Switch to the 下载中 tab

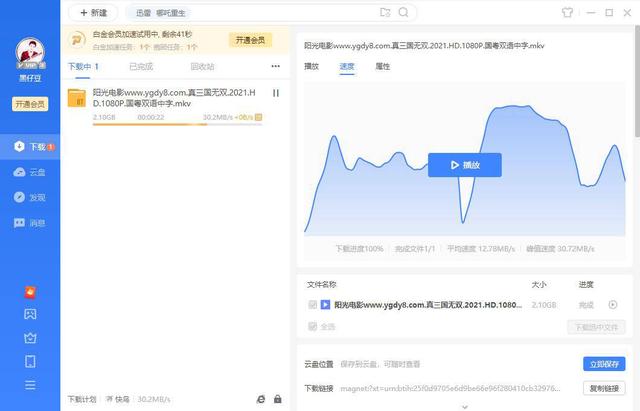83,67
